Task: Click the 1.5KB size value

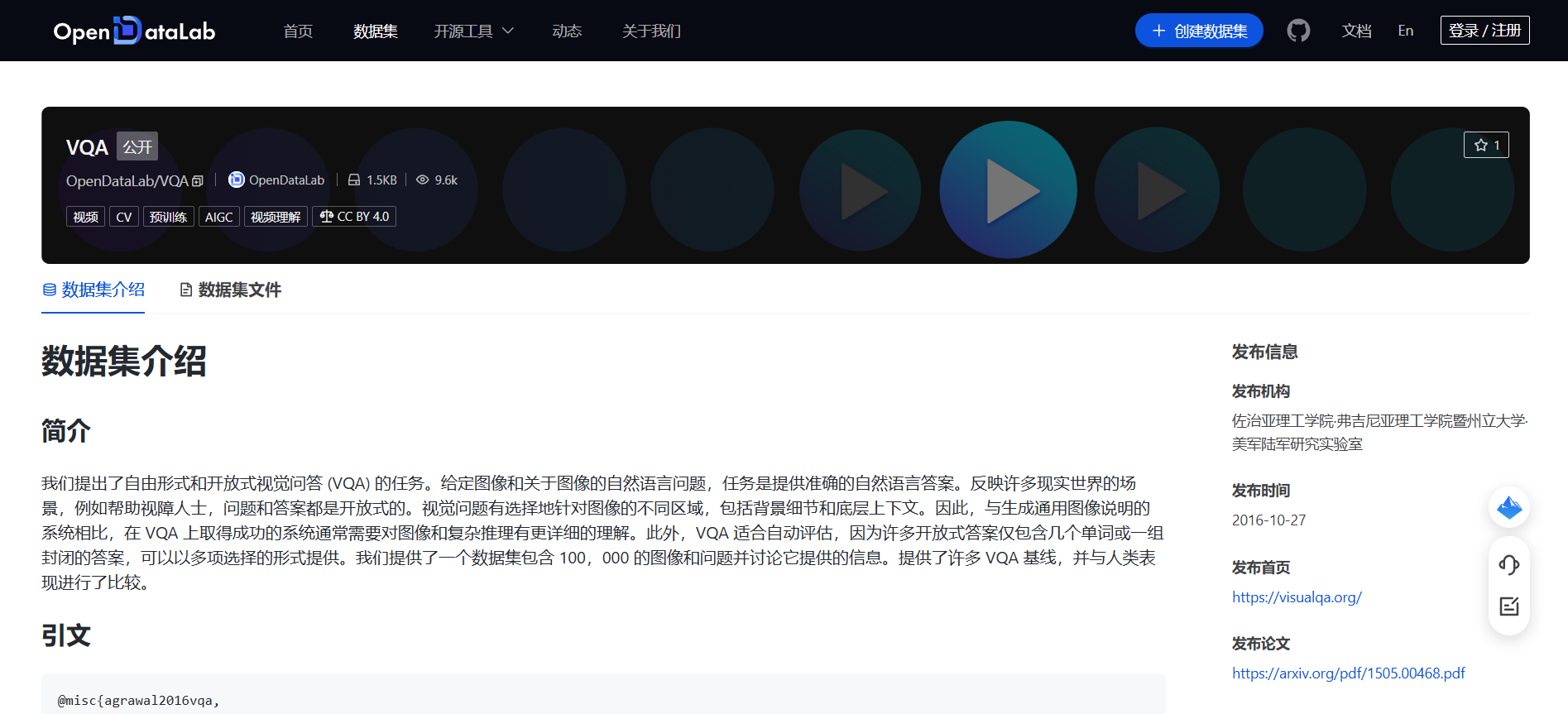Action: click(381, 180)
